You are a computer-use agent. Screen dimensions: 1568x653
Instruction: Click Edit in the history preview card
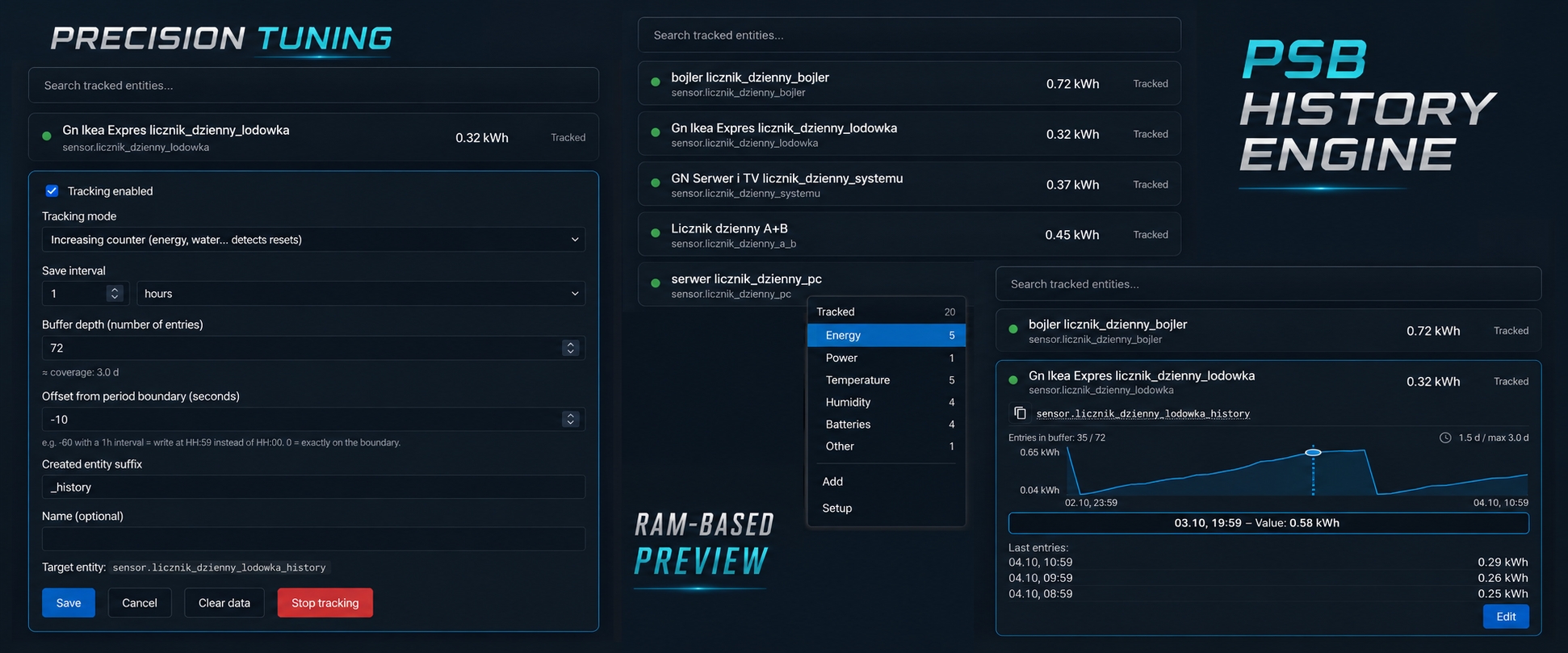tap(1506, 617)
